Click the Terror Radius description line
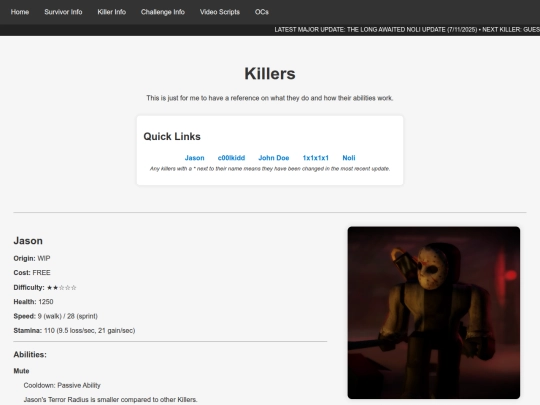The width and height of the screenshot is (540, 405). 110,399
